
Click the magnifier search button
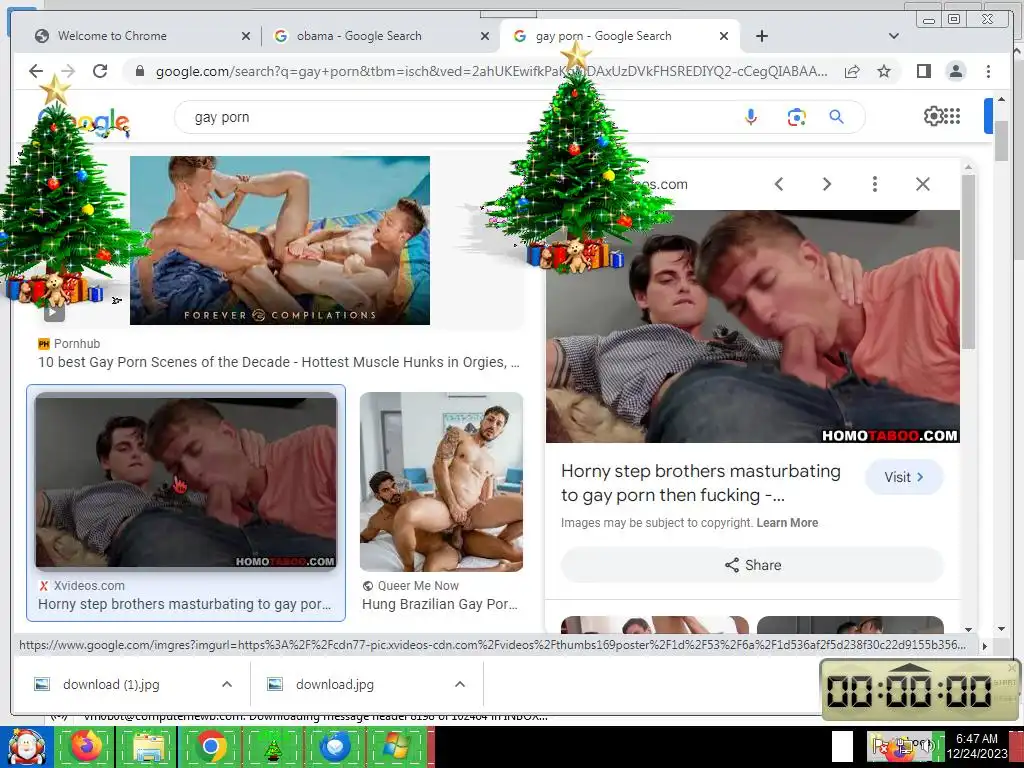837,118
